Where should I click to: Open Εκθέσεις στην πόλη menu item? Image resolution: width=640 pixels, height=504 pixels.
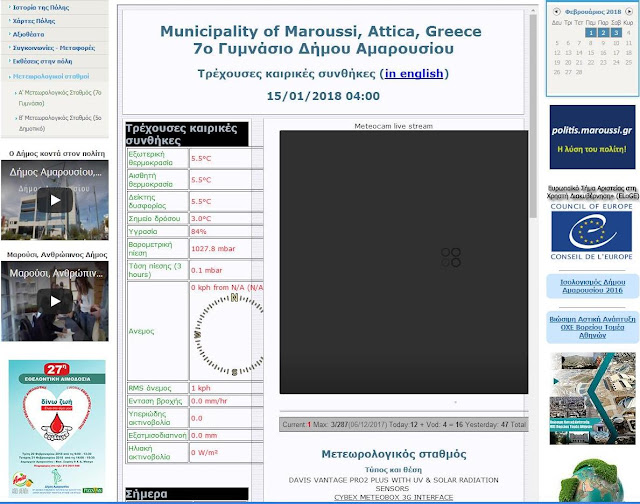42,61
